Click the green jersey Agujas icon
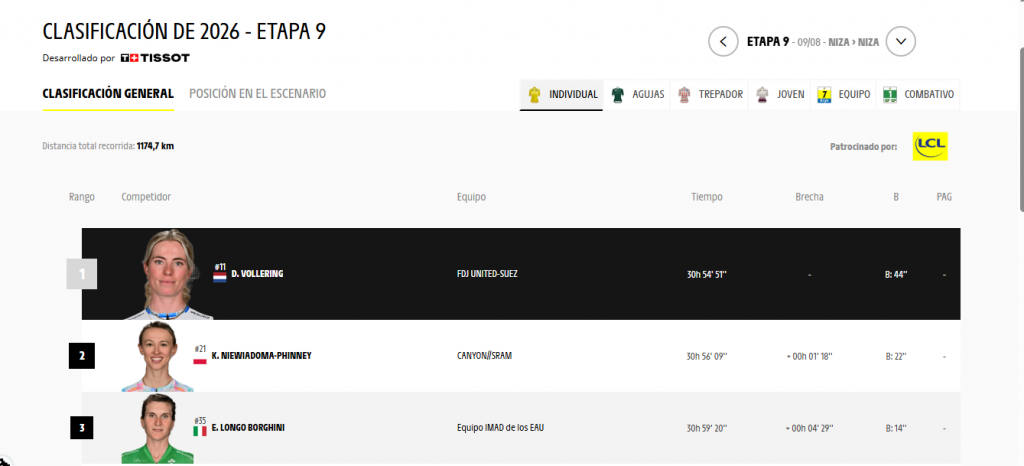Viewport: 1024px width, 466px height. point(617,95)
